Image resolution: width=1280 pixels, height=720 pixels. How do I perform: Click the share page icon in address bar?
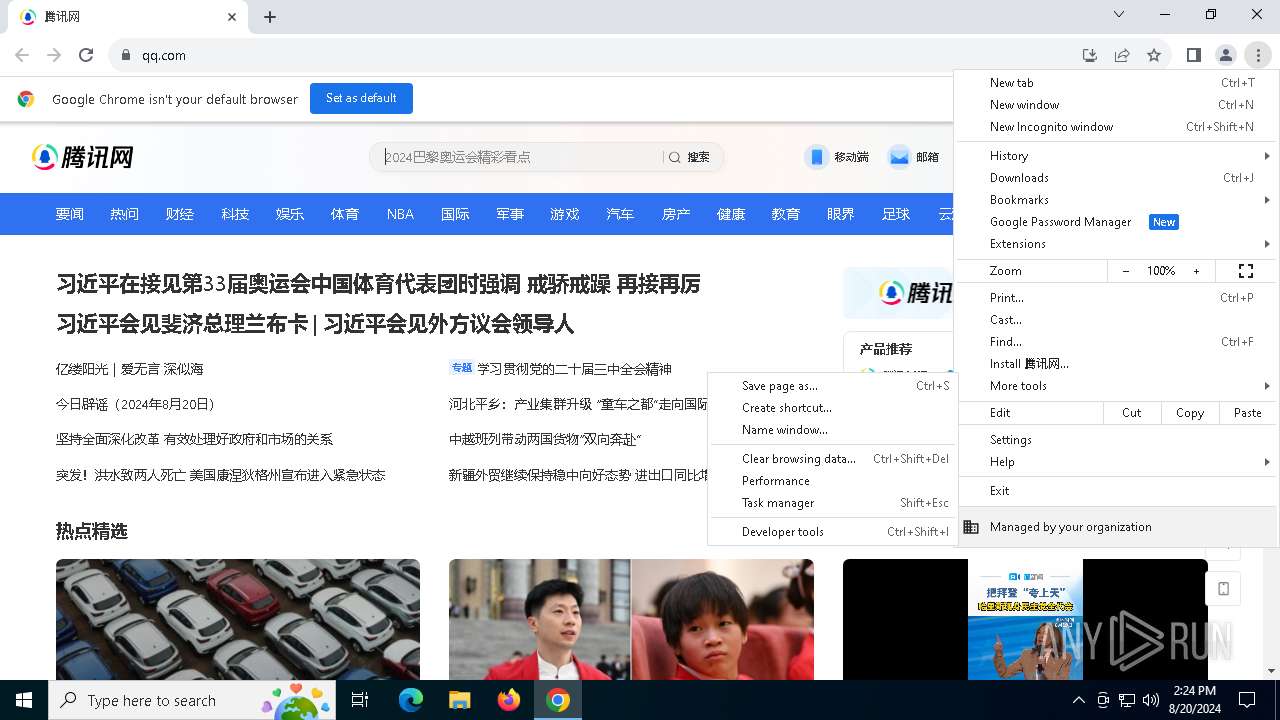point(1122,55)
